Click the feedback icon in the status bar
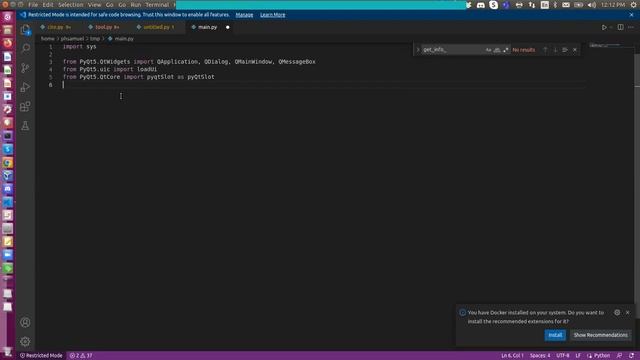Image resolution: width=640 pixels, height=360 pixels. tap(619, 356)
